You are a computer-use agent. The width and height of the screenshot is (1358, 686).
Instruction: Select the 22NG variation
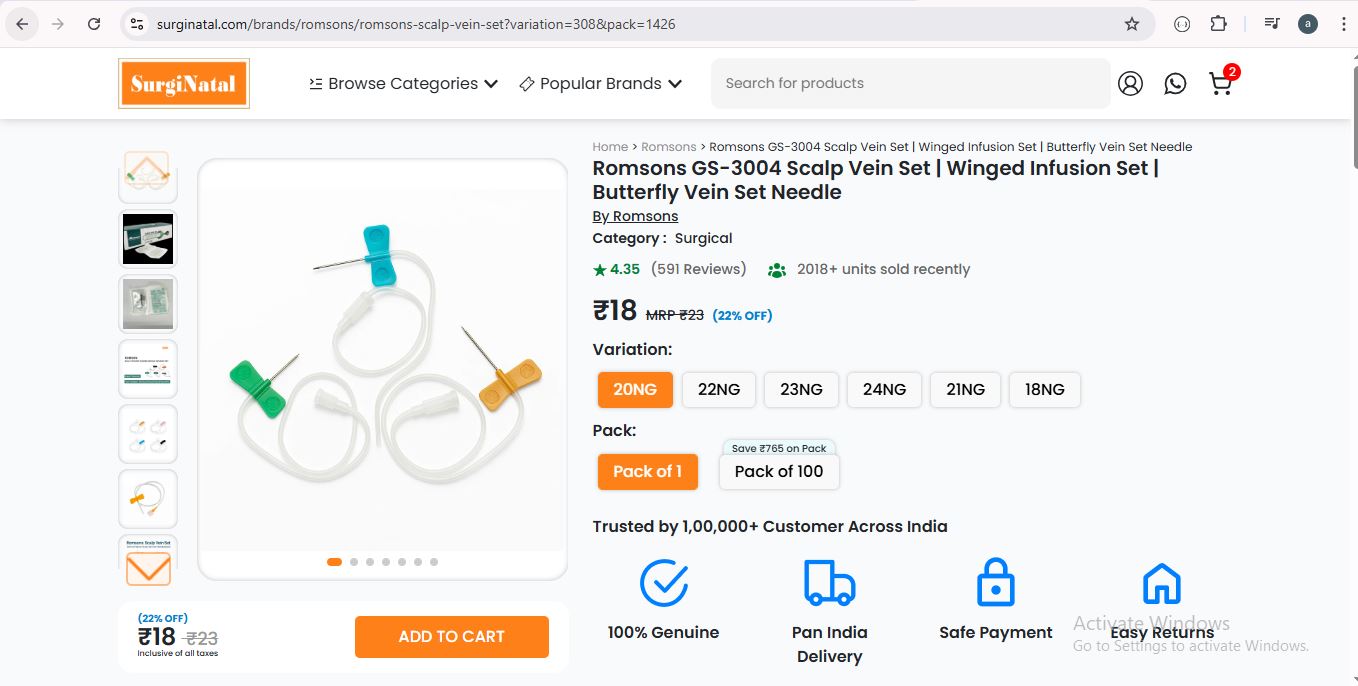point(718,389)
